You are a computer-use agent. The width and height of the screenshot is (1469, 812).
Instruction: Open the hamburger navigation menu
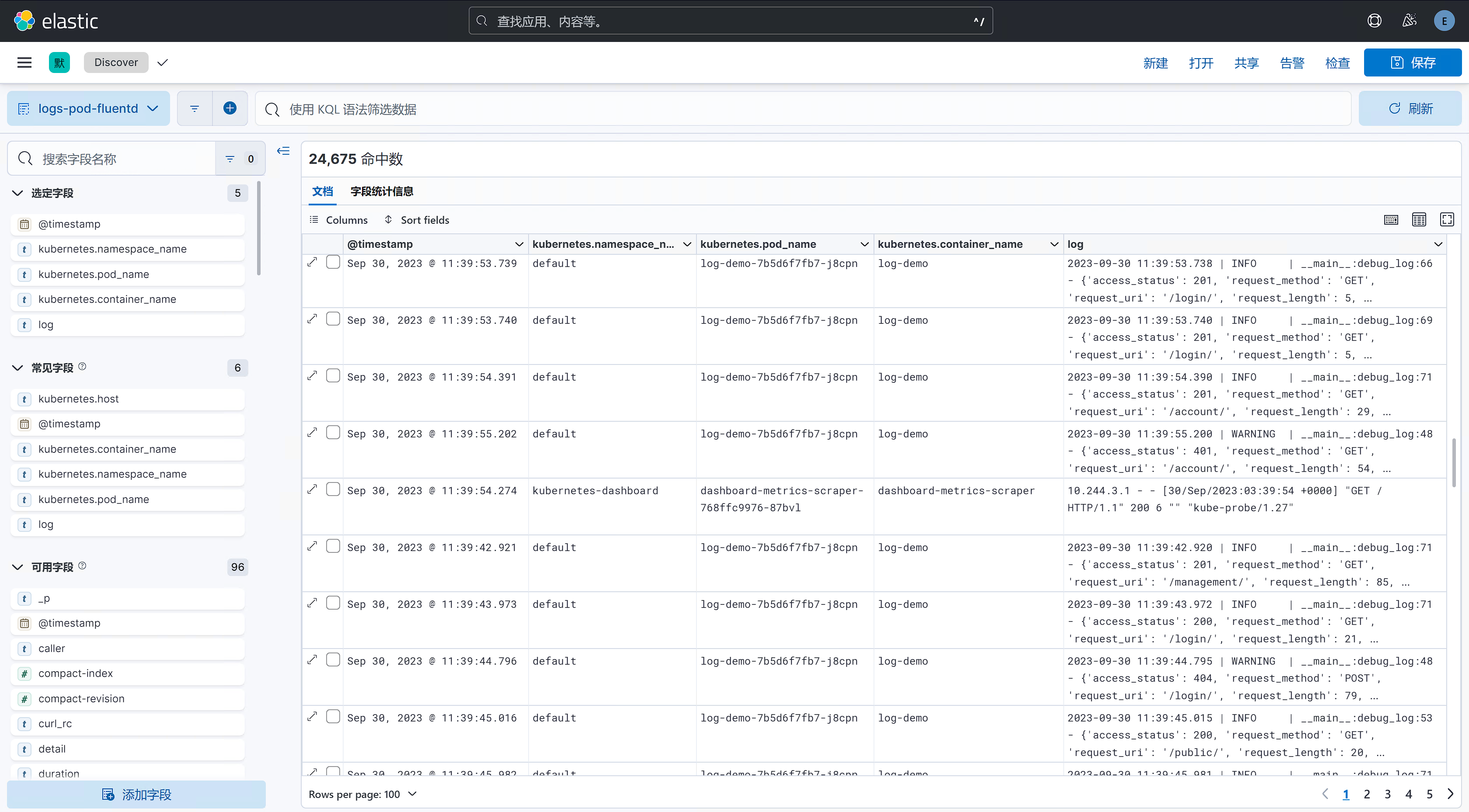24,63
